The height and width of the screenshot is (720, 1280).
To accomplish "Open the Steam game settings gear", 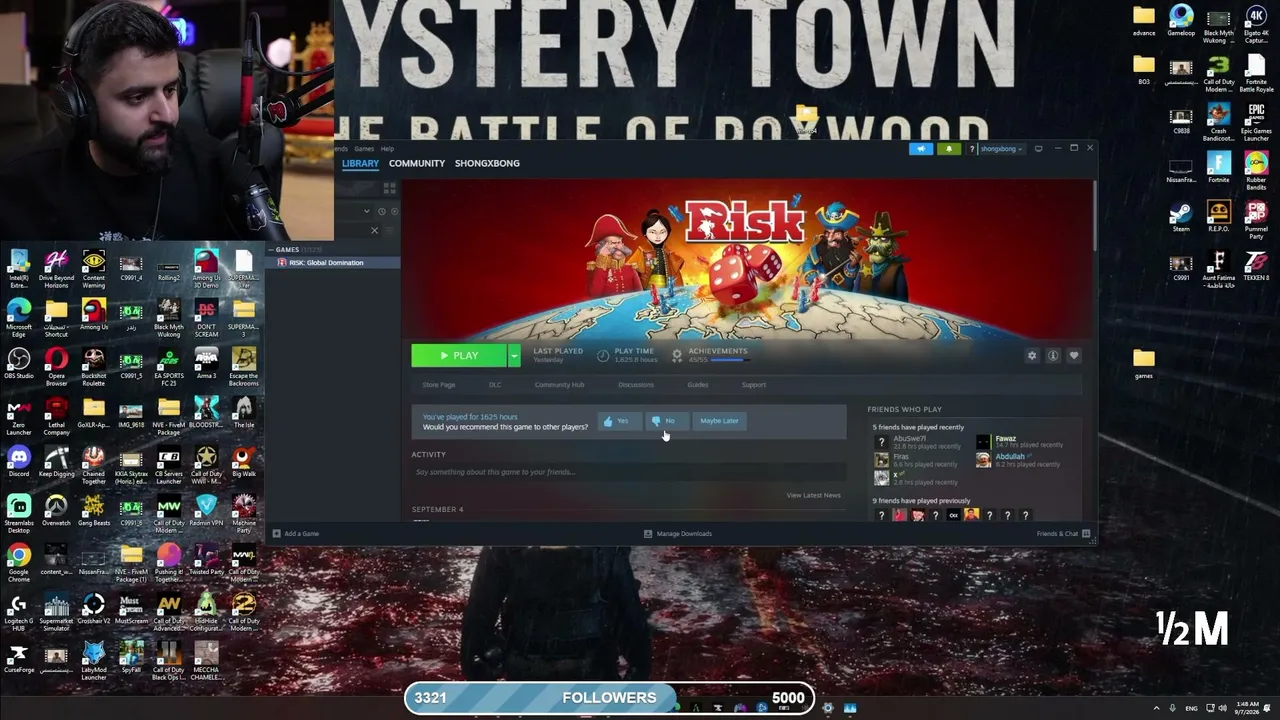I will coord(1032,356).
